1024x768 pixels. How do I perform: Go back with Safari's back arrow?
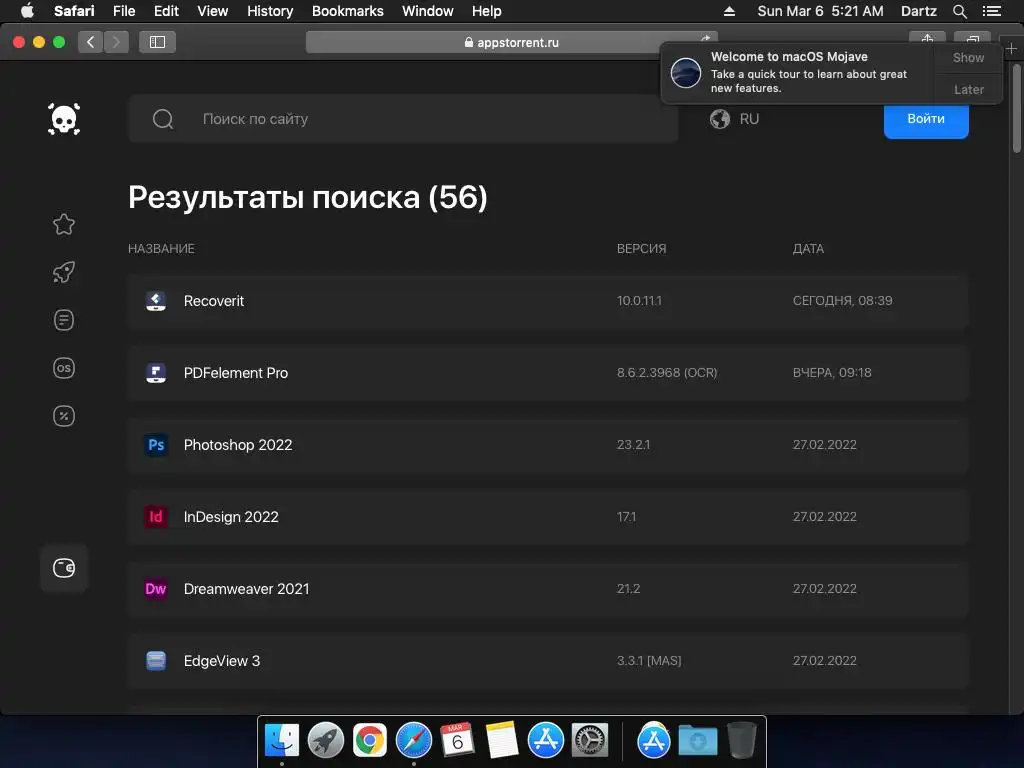coord(90,42)
